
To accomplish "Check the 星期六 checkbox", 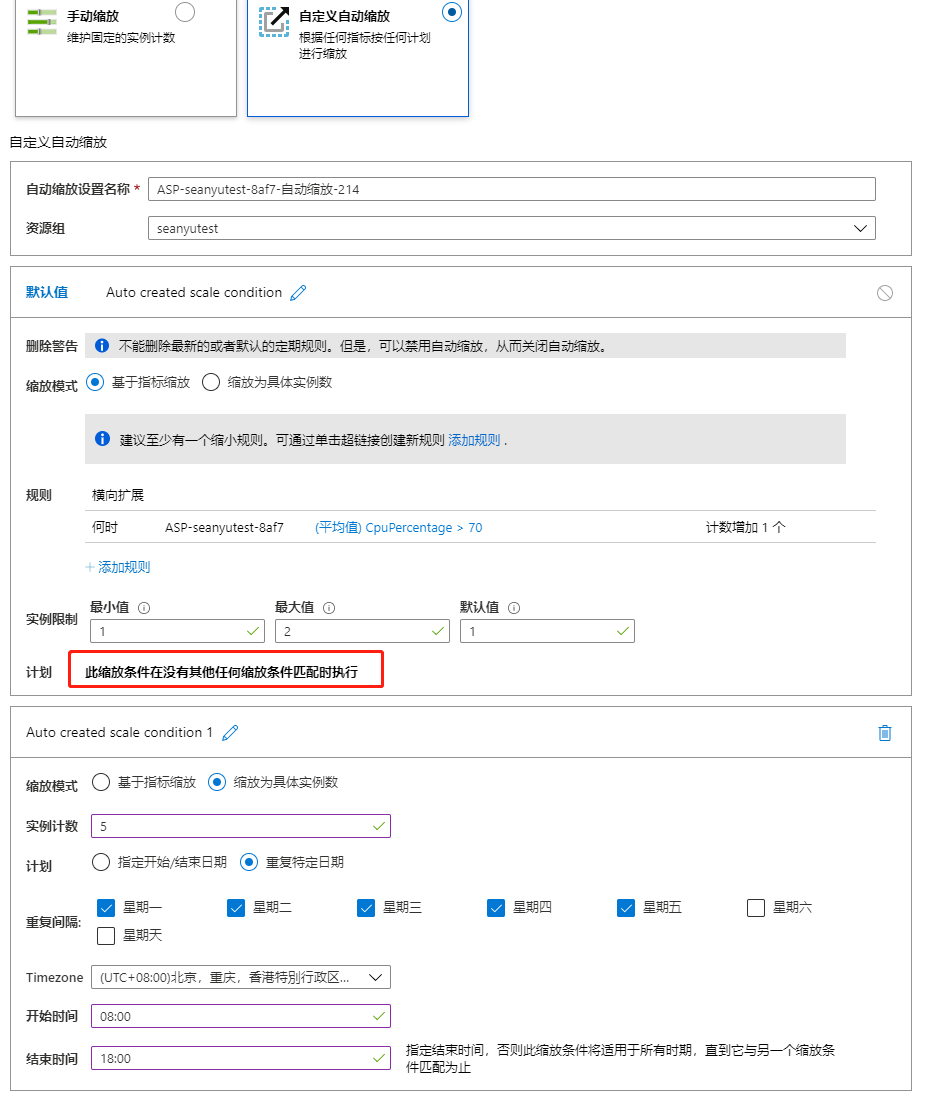I will click(756, 907).
